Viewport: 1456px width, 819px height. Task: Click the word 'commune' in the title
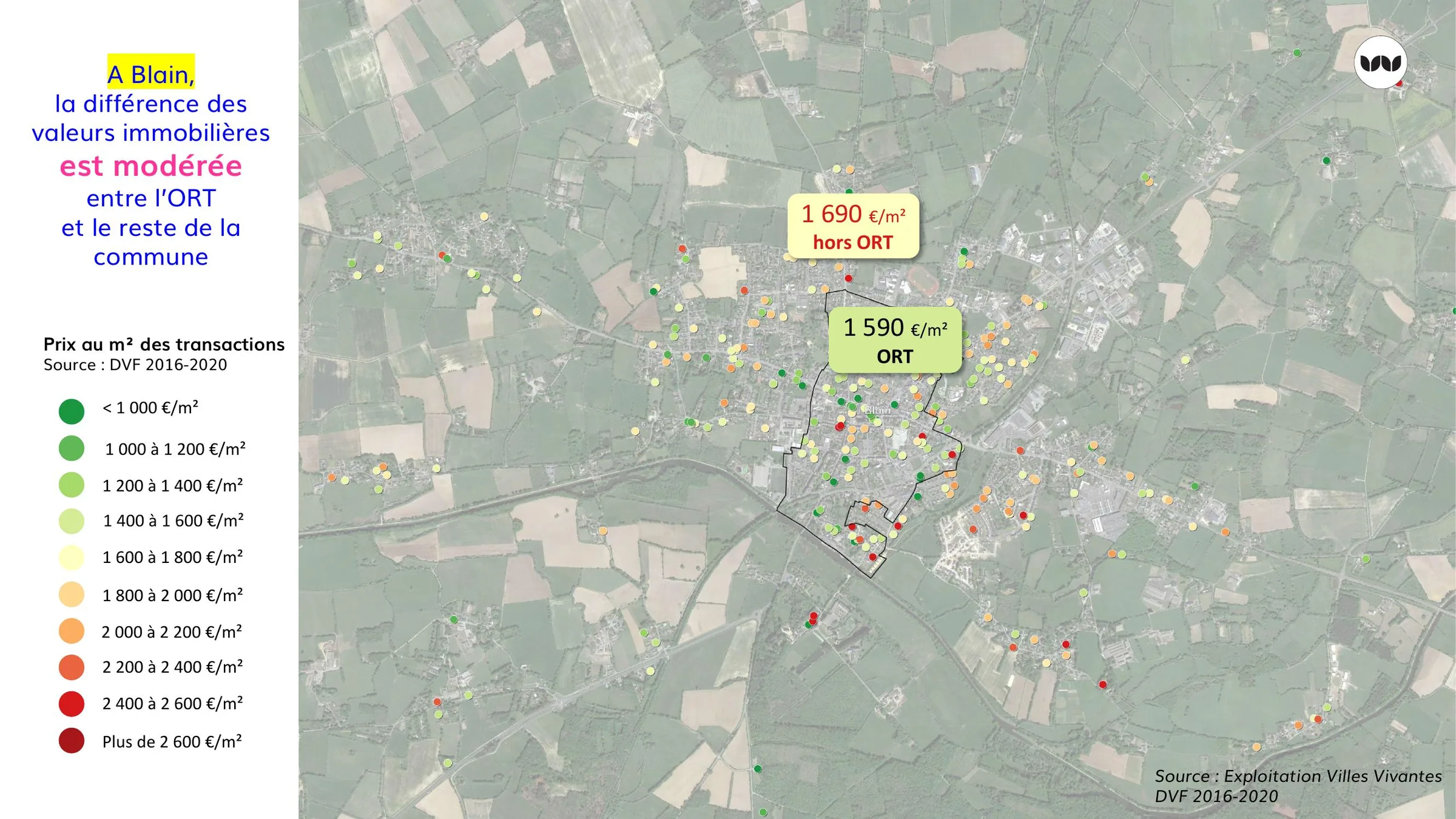151,257
